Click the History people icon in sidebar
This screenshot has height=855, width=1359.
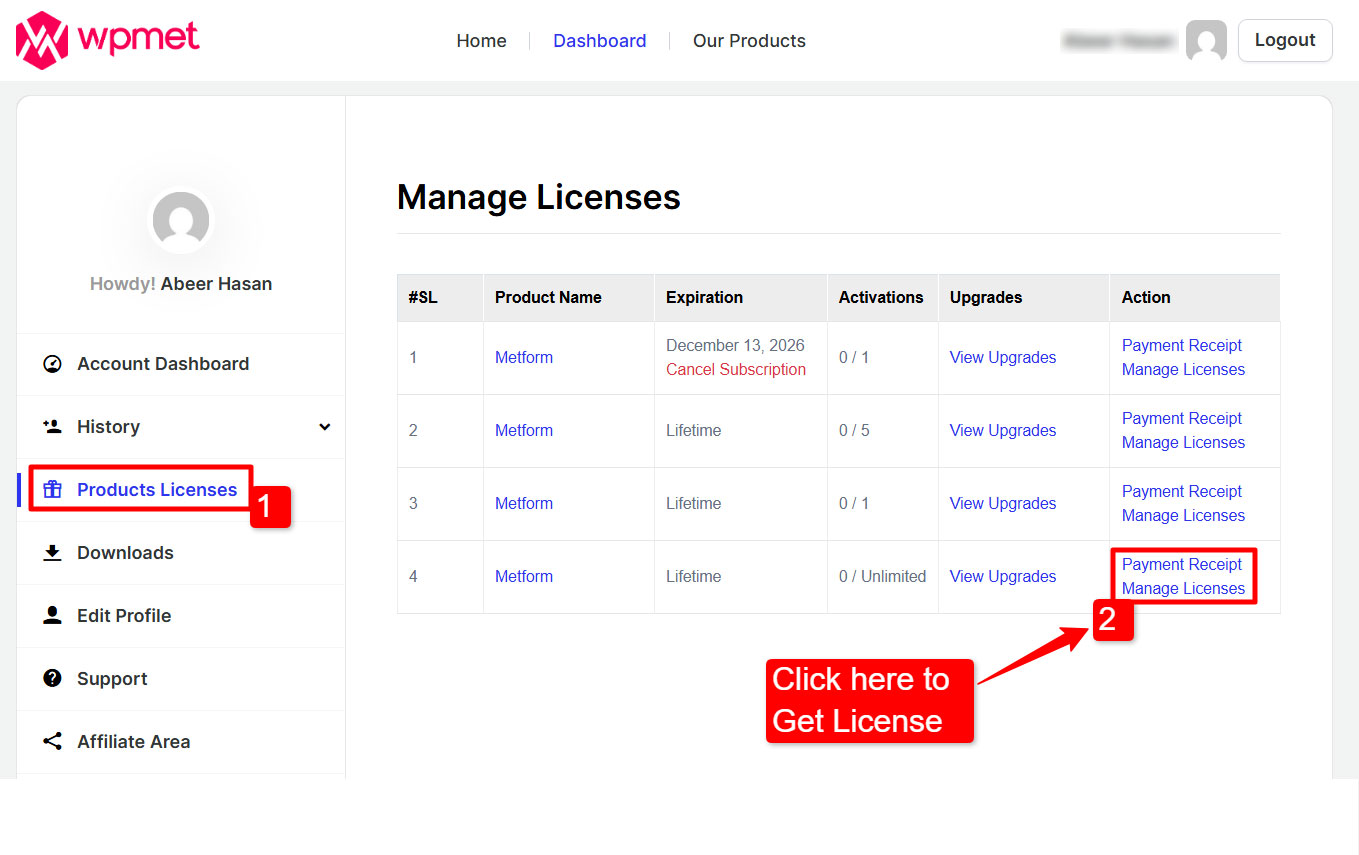pyautogui.click(x=52, y=427)
